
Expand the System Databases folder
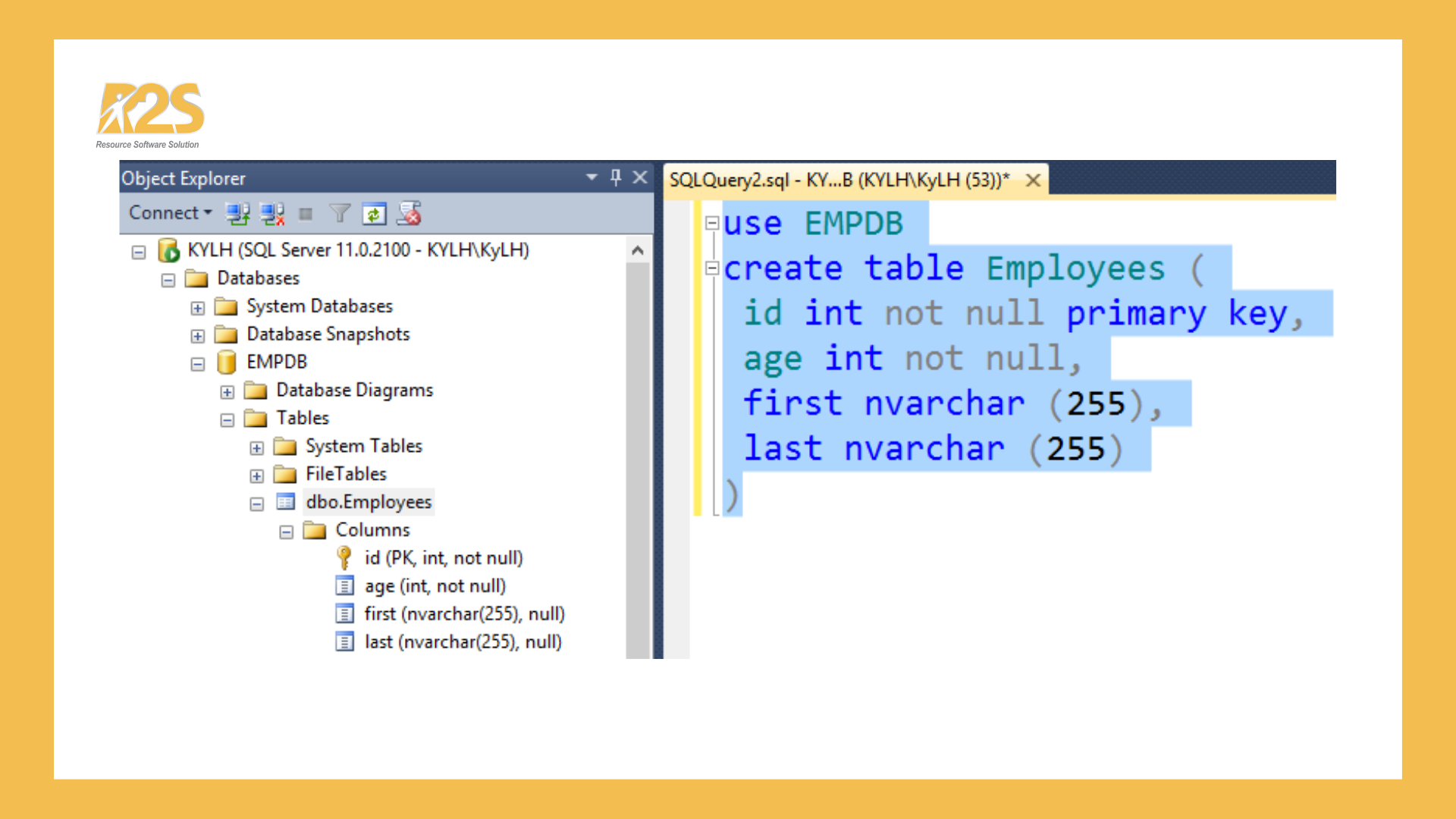(197, 306)
